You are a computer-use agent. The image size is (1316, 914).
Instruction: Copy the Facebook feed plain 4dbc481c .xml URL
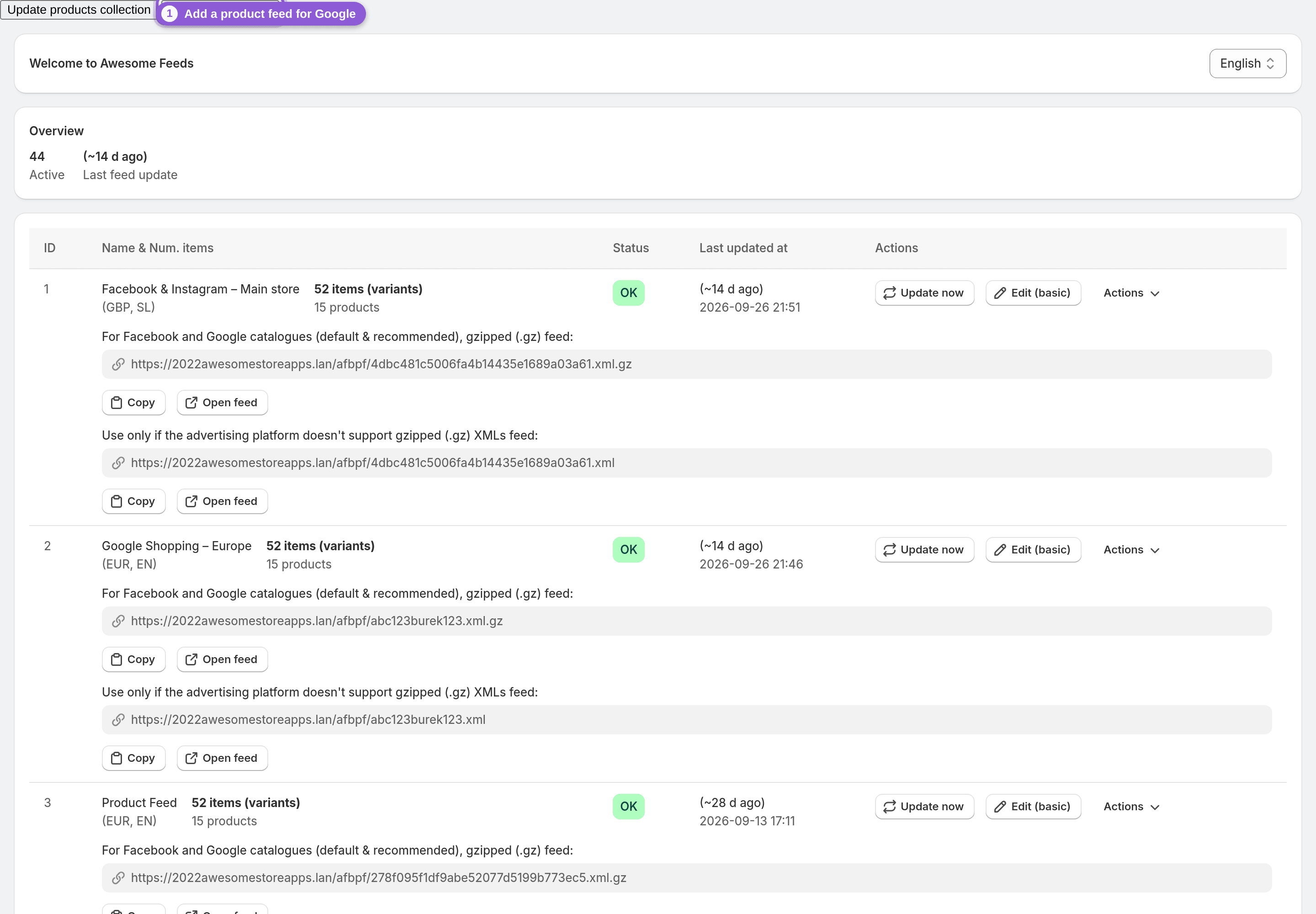(x=133, y=501)
